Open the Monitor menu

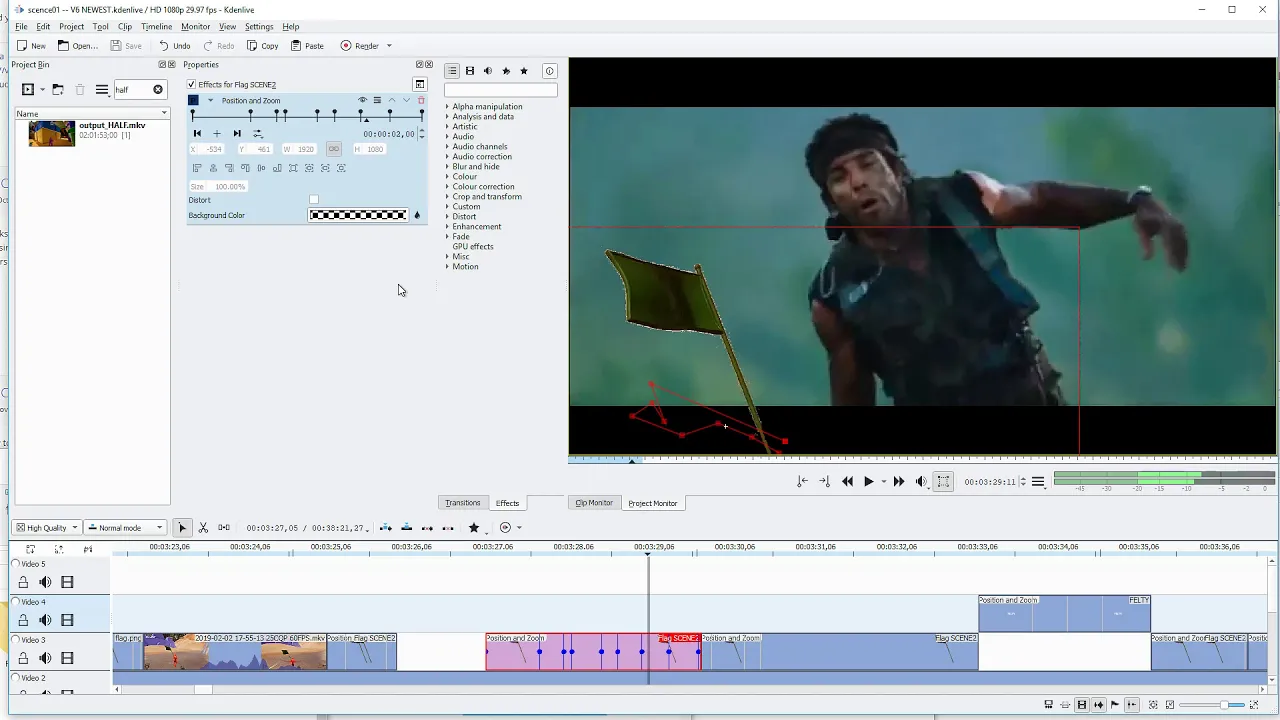[195, 27]
